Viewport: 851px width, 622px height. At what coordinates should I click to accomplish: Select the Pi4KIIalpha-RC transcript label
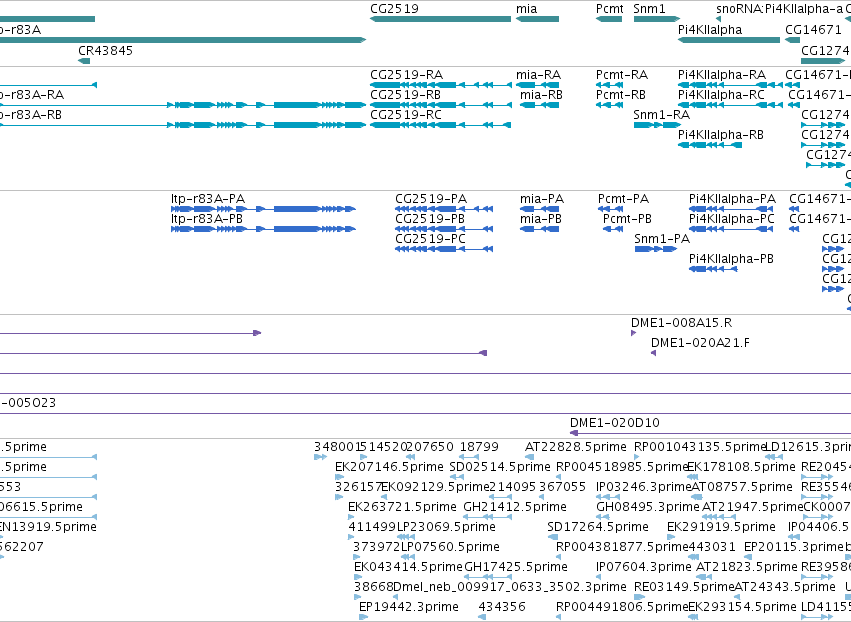[x=721, y=95]
